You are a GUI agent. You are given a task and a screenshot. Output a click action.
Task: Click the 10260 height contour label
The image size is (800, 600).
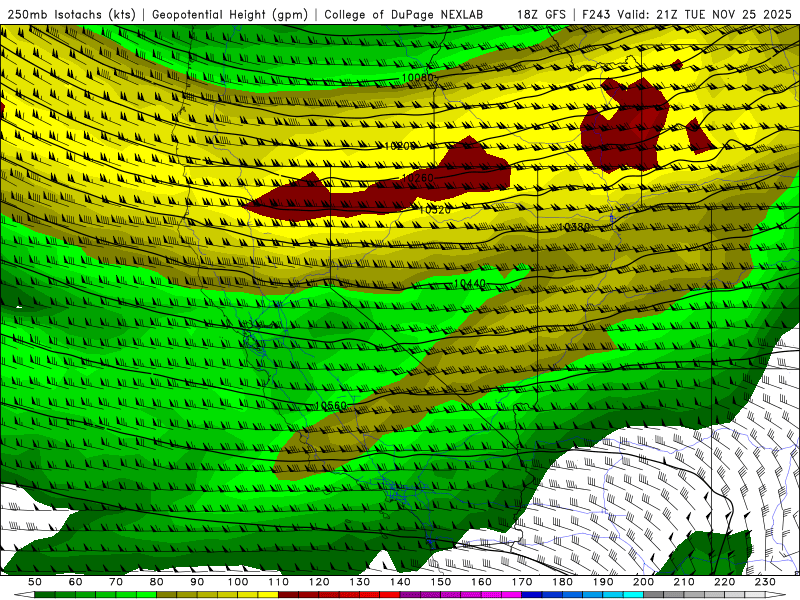click(418, 178)
